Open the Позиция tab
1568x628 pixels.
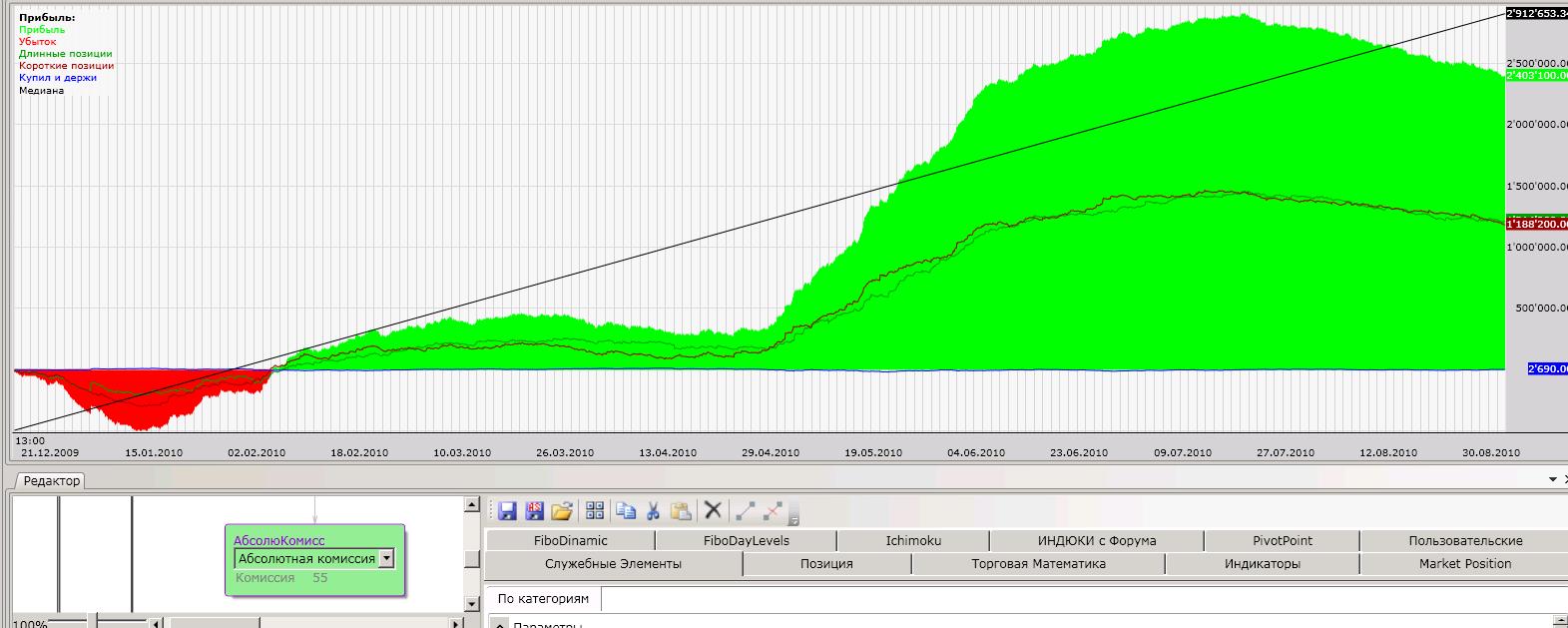[x=826, y=564]
